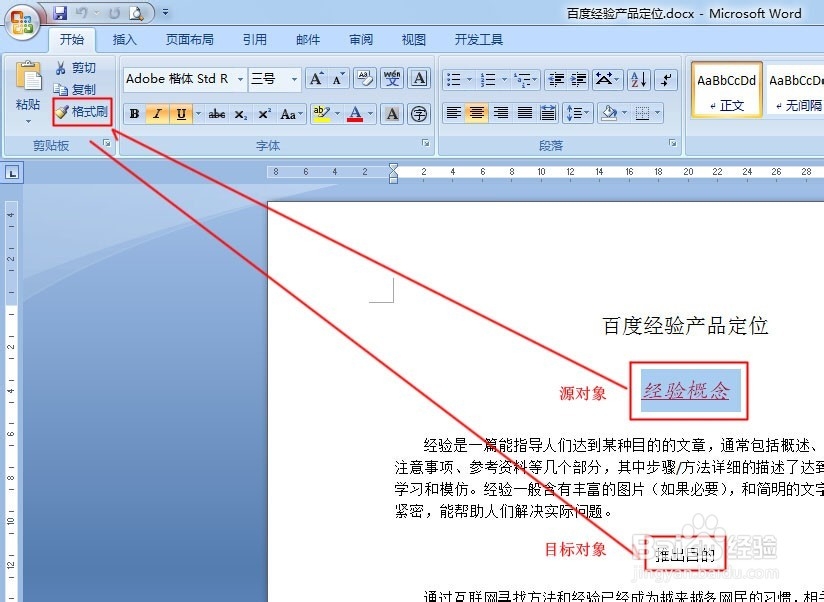Open the 页面布局 ribbon tab

pos(190,39)
